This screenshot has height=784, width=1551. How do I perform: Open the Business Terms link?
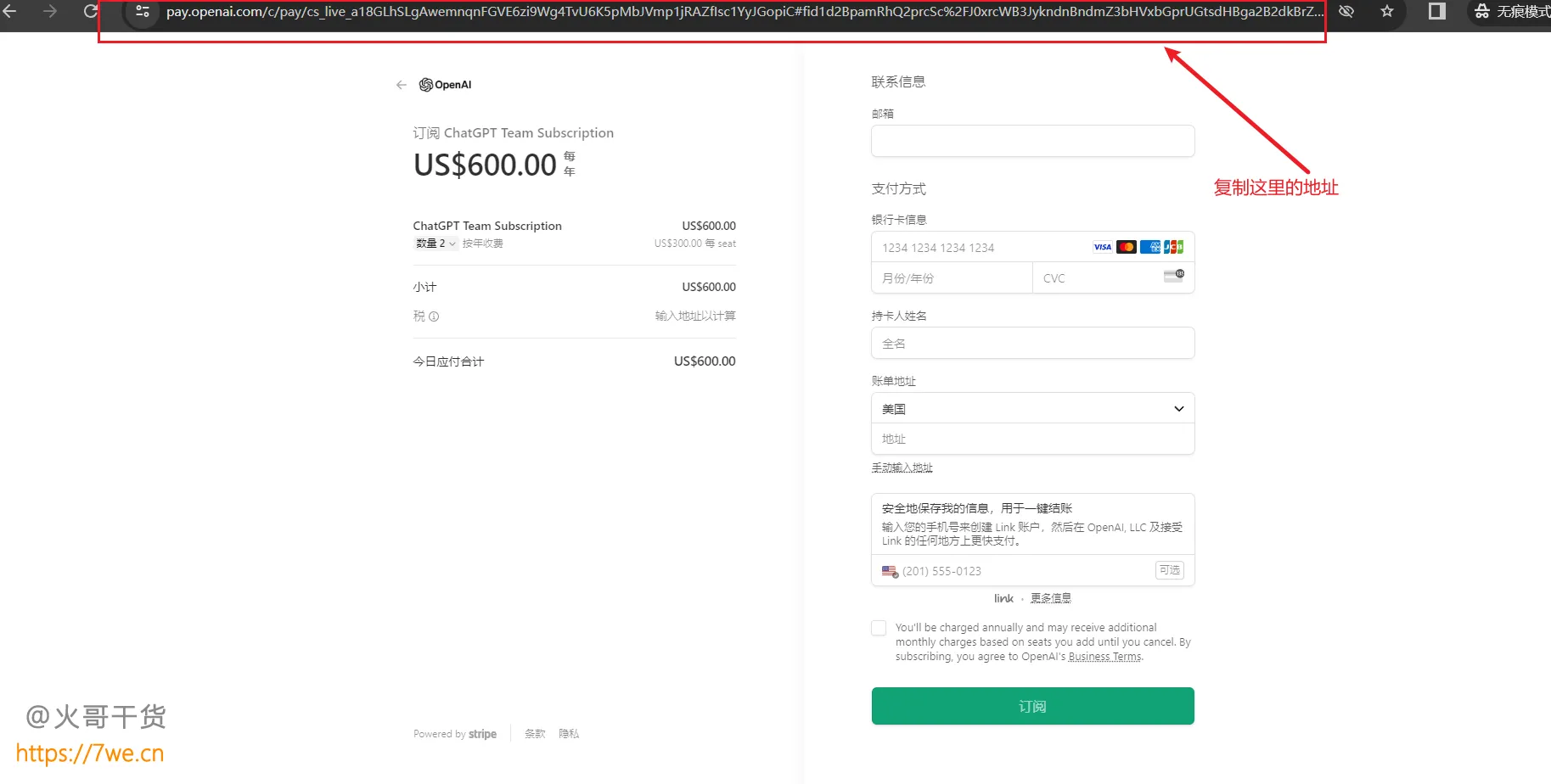1104,657
